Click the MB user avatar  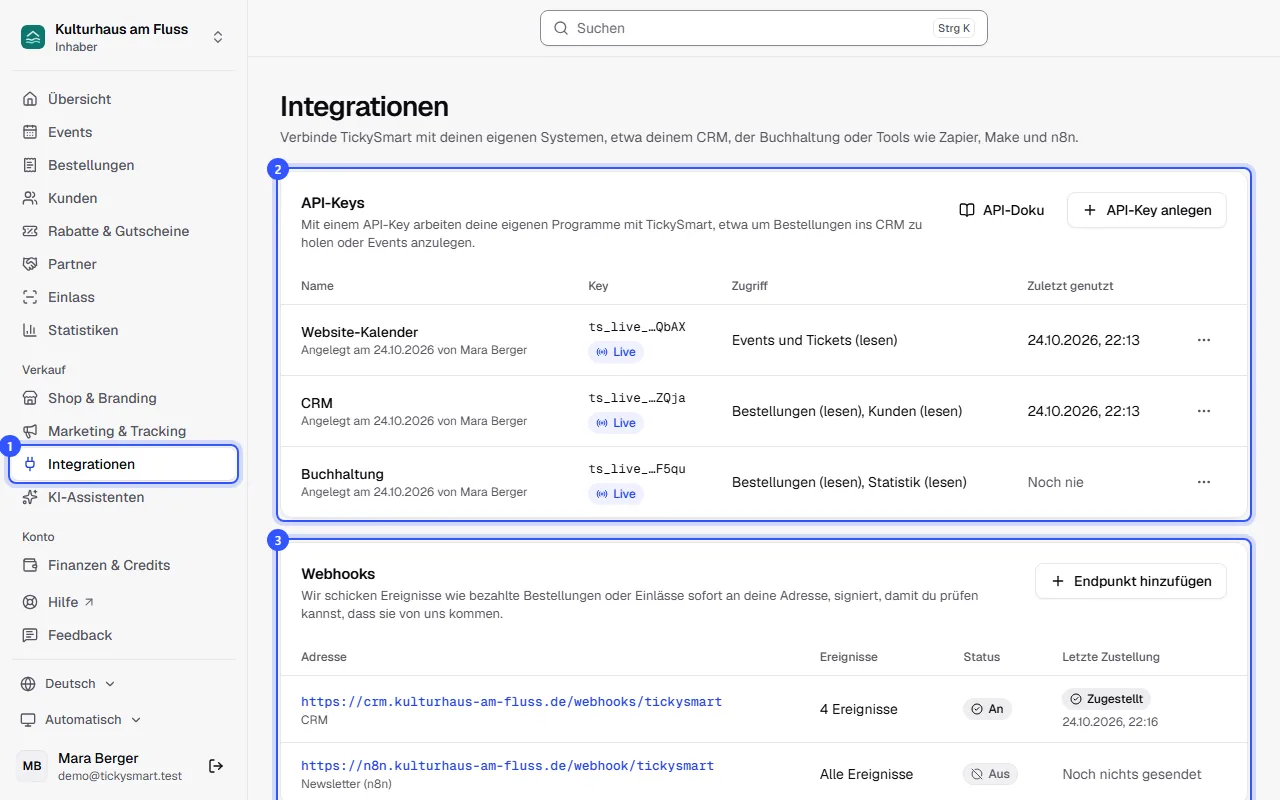tap(32, 766)
